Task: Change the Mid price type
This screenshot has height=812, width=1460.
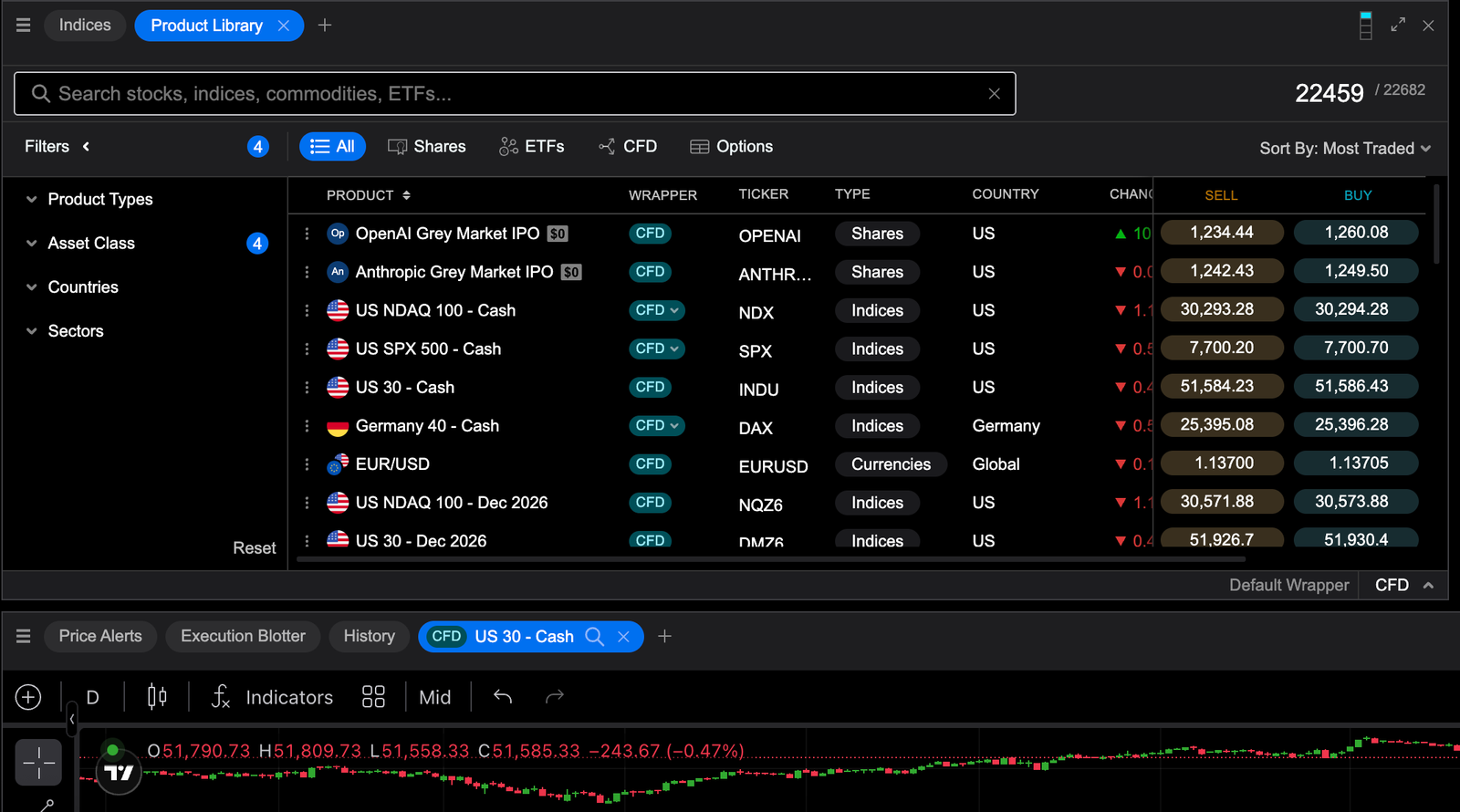Action: (x=435, y=697)
